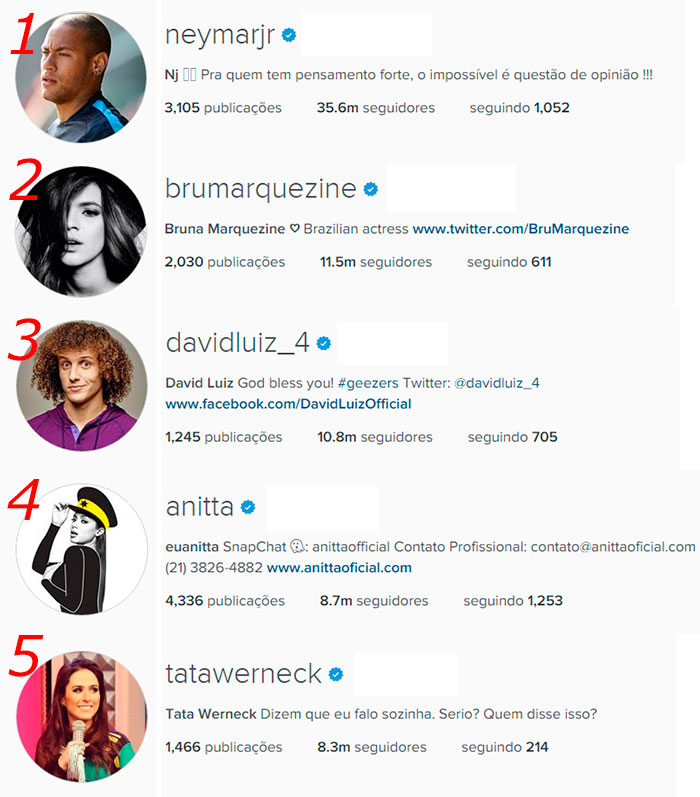Open the www.twitter.com/BruMarquezine link
This screenshot has height=797, width=700.
(521, 229)
